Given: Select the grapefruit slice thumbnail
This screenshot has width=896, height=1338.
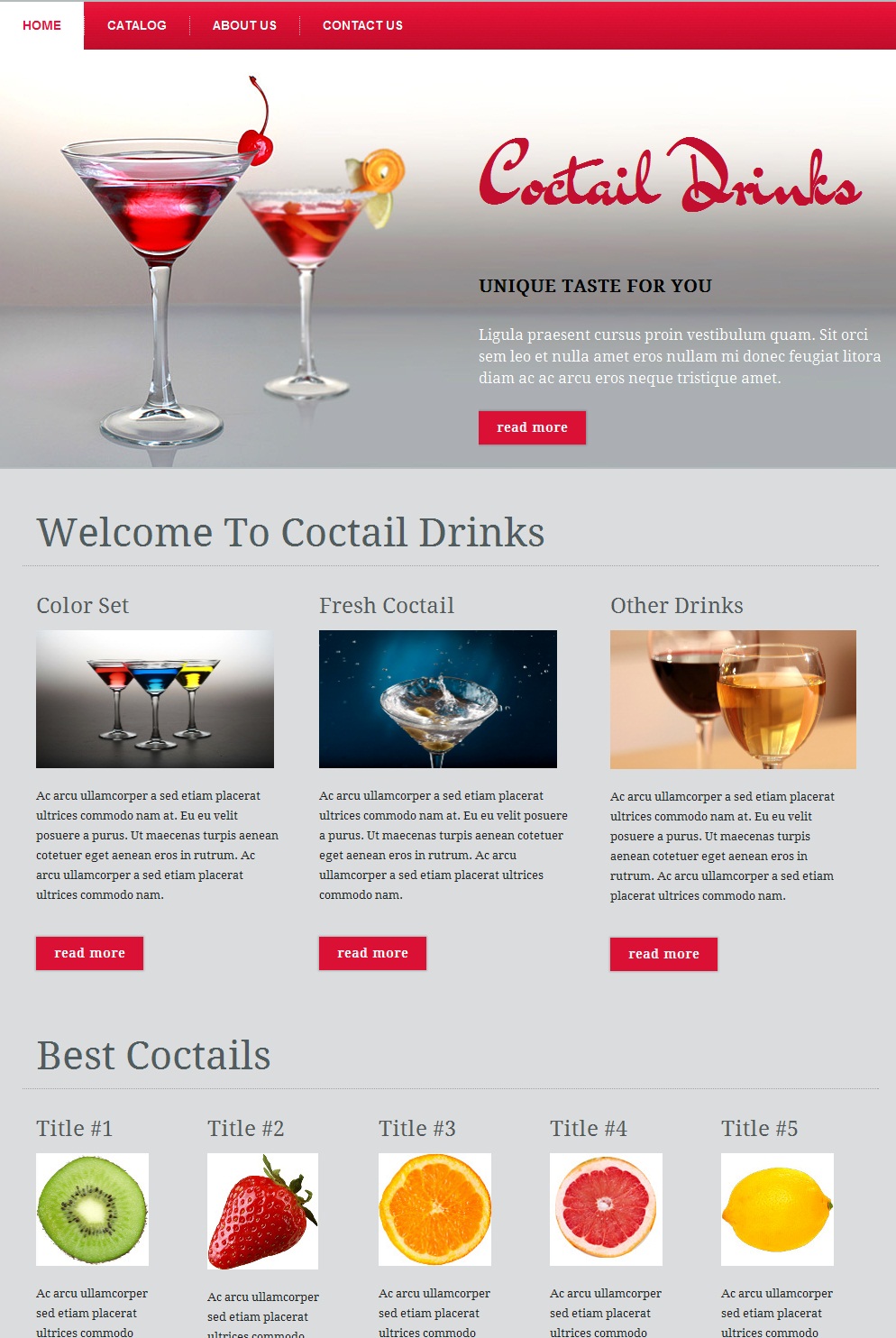Looking at the screenshot, I should [606, 1209].
